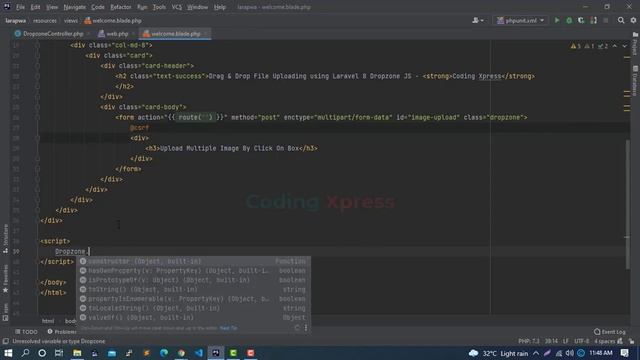640x360 pixels.
Task: Open completion popup options (three dots)
Action: tap(306, 327)
